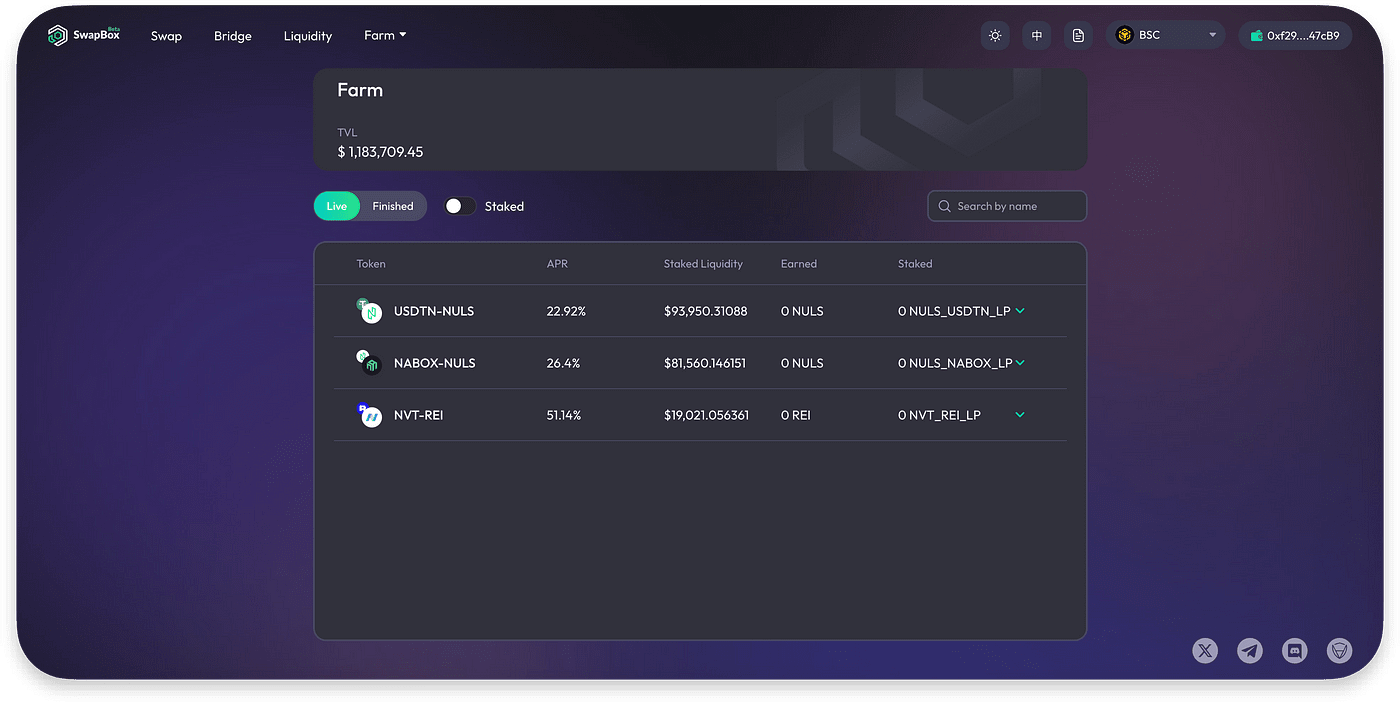Viewport: 1400px width, 707px height.
Task: Click the Earned column header
Action: (799, 264)
